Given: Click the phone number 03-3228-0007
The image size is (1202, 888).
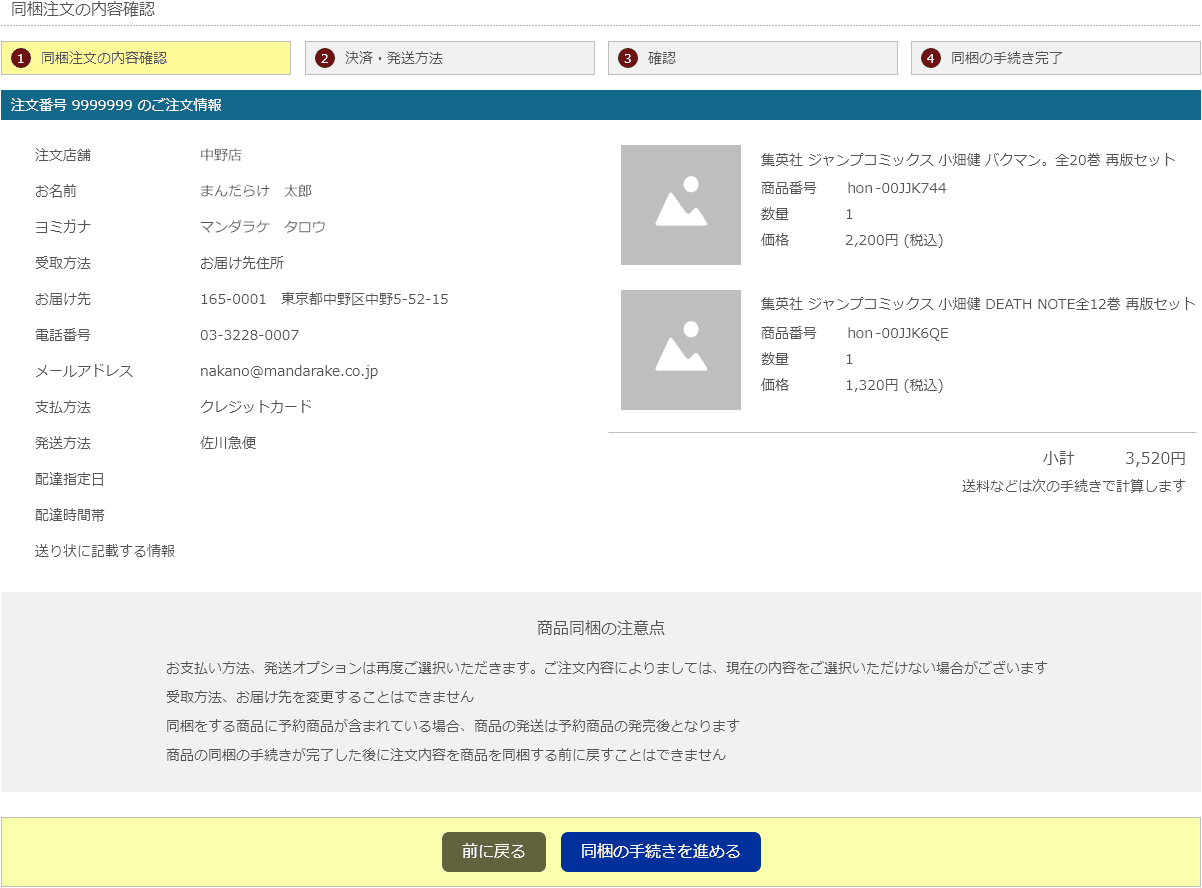Looking at the screenshot, I should point(249,335).
